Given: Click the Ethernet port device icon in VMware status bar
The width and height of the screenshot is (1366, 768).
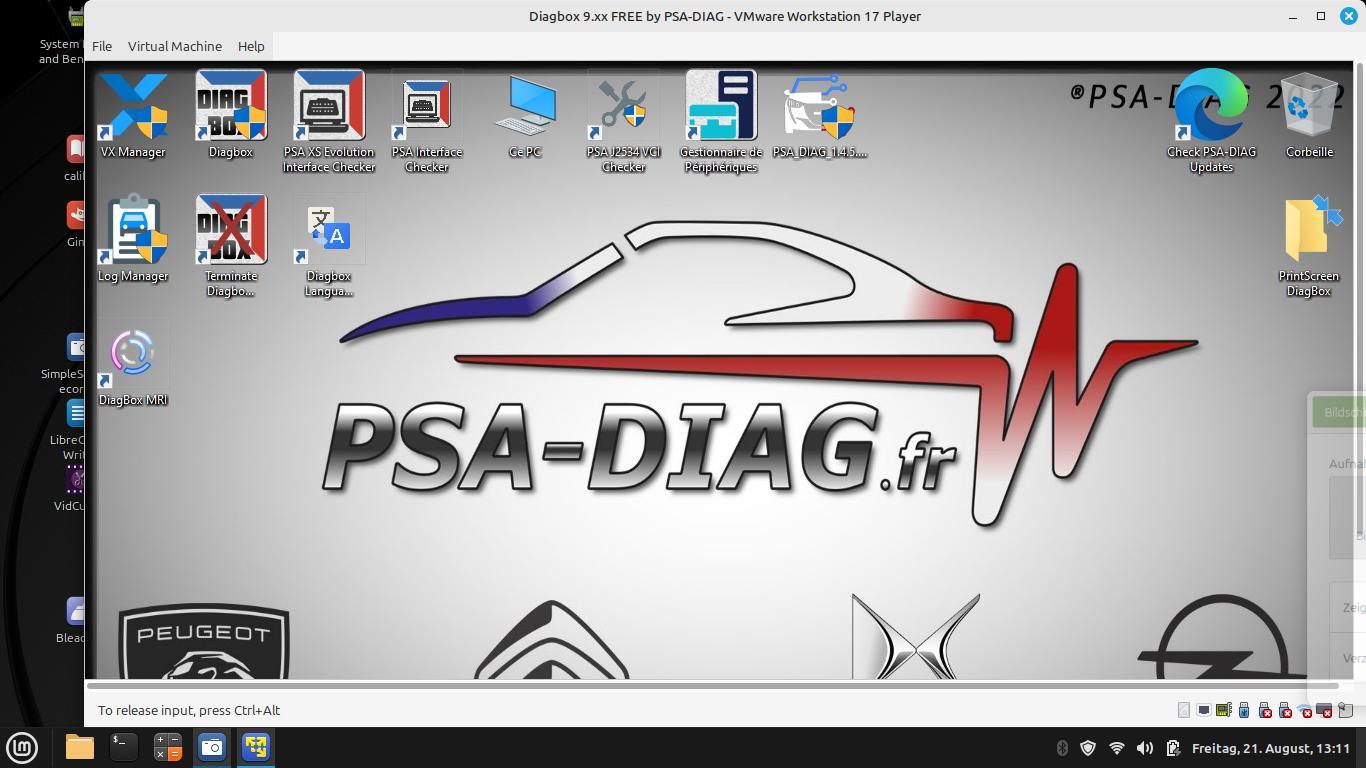Looking at the screenshot, I should click(x=1204, y=710).
